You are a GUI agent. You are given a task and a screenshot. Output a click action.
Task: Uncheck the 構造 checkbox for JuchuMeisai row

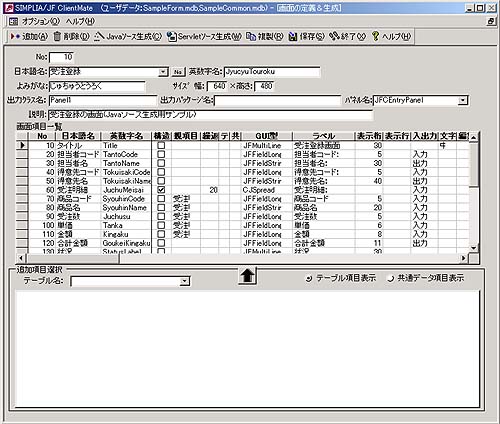(161, 190)
